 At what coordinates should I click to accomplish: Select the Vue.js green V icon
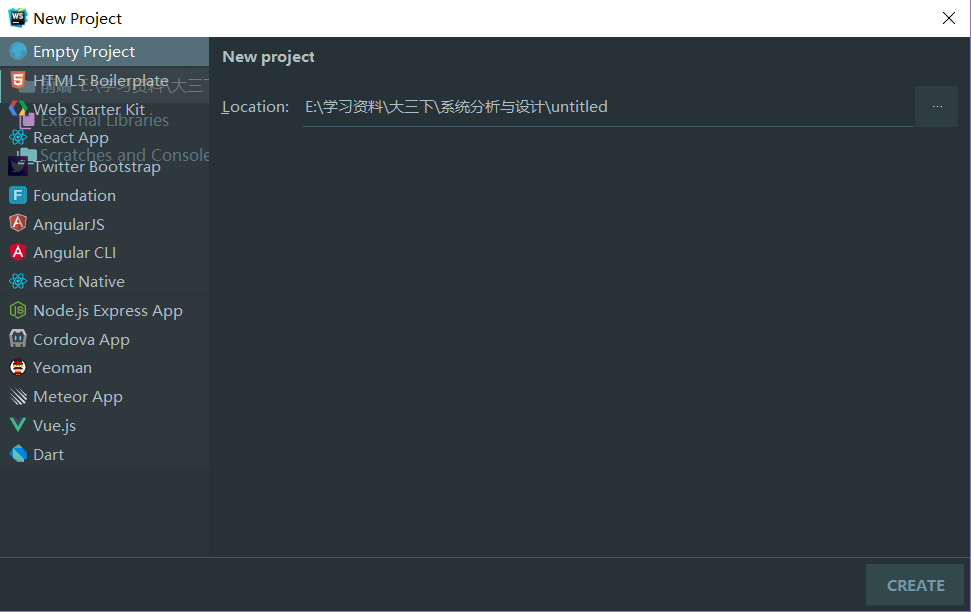[18, 425]
